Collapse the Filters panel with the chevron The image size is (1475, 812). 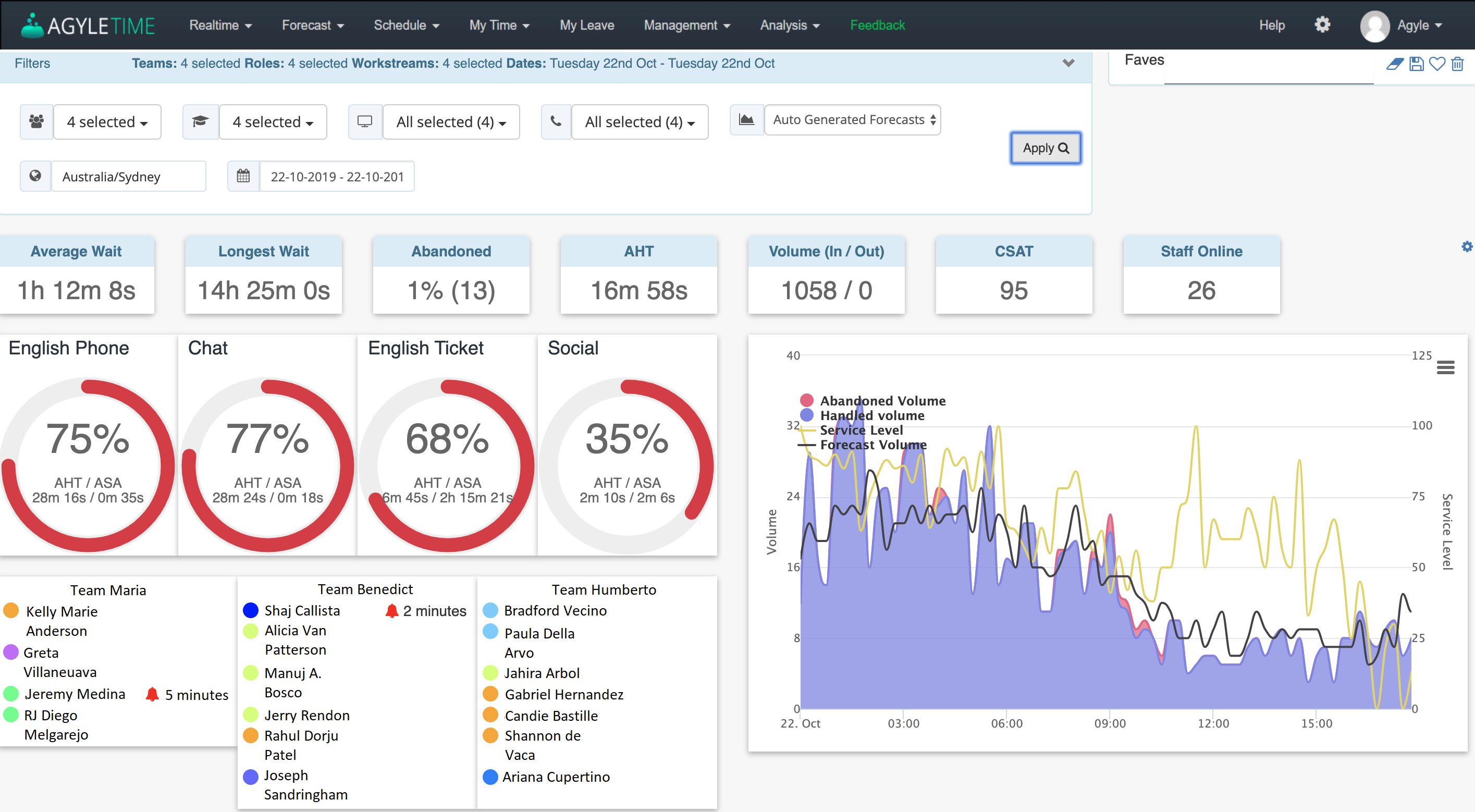click(1068, 64)
